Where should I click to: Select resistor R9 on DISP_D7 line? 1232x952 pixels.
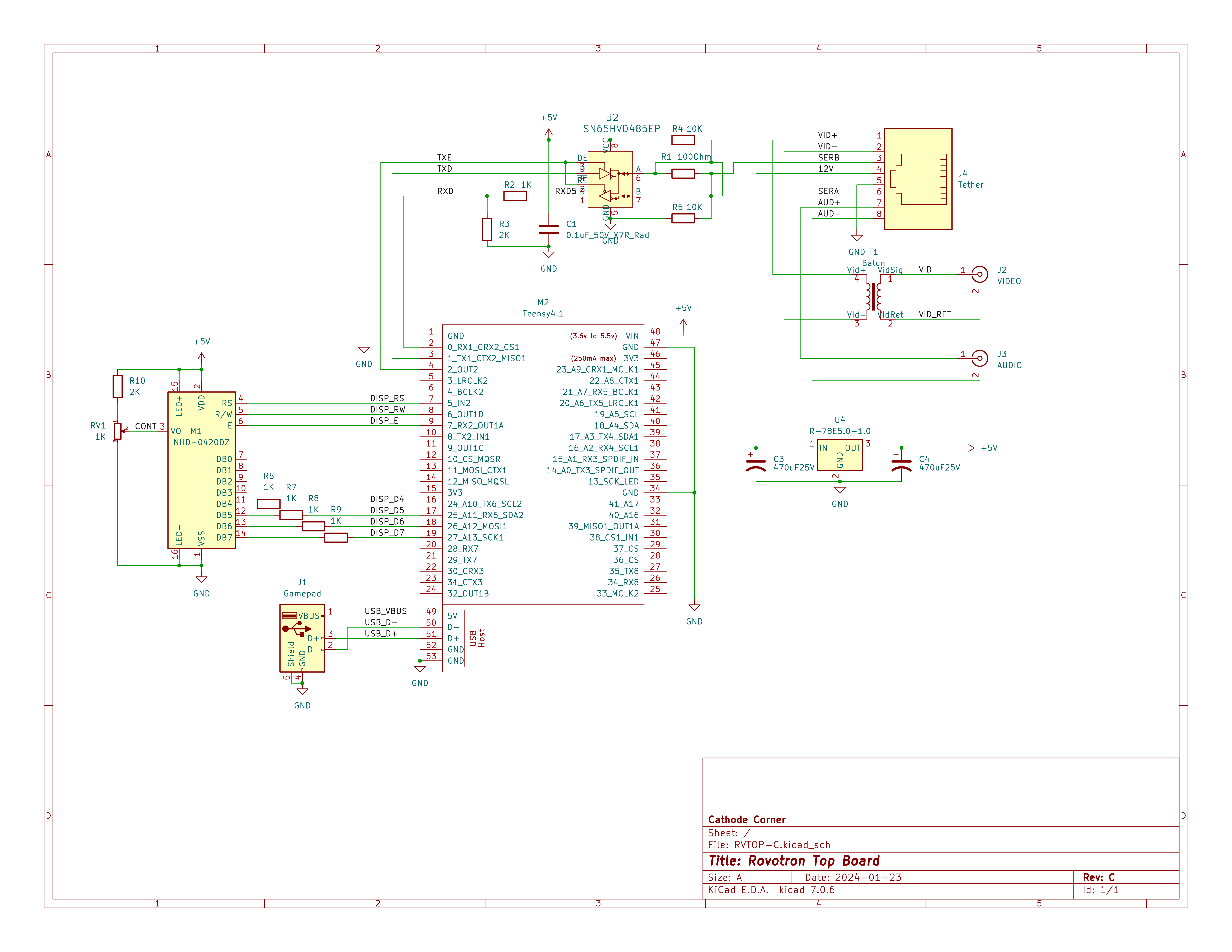point(336,537)
